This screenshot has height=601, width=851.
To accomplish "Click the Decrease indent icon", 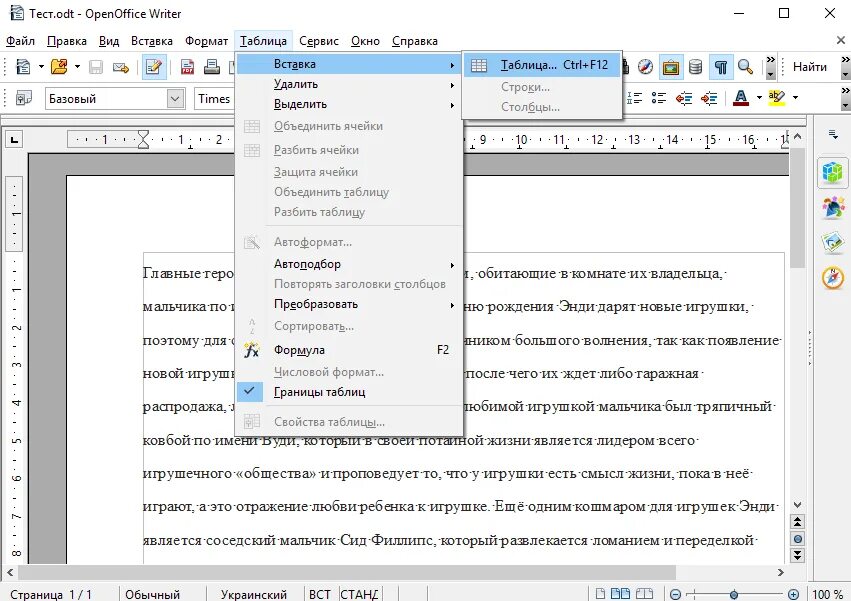I will (684, 98).
